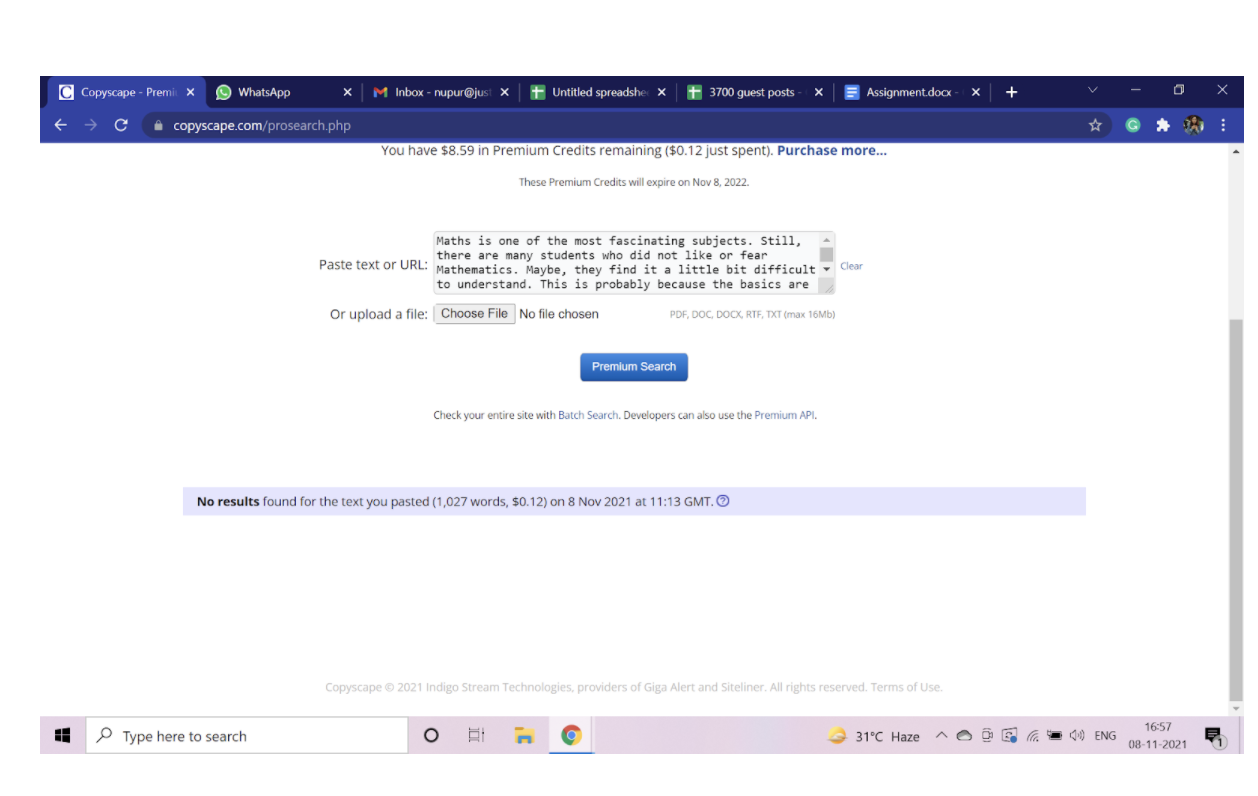Viewport: 1258px width, 796px height.
Task: Expand the tab search dropdown arrow
Action: (1092, 91)
